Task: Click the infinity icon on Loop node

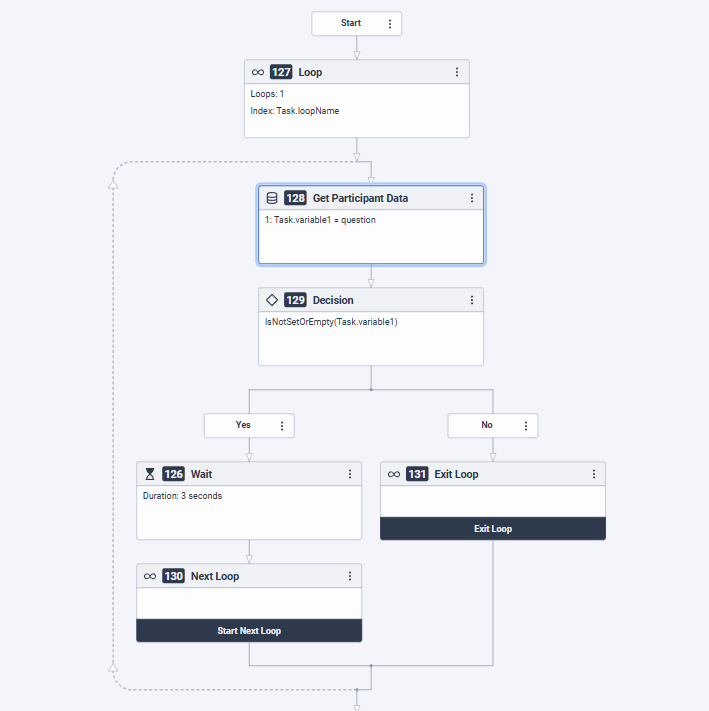Action: pos(258,72)
